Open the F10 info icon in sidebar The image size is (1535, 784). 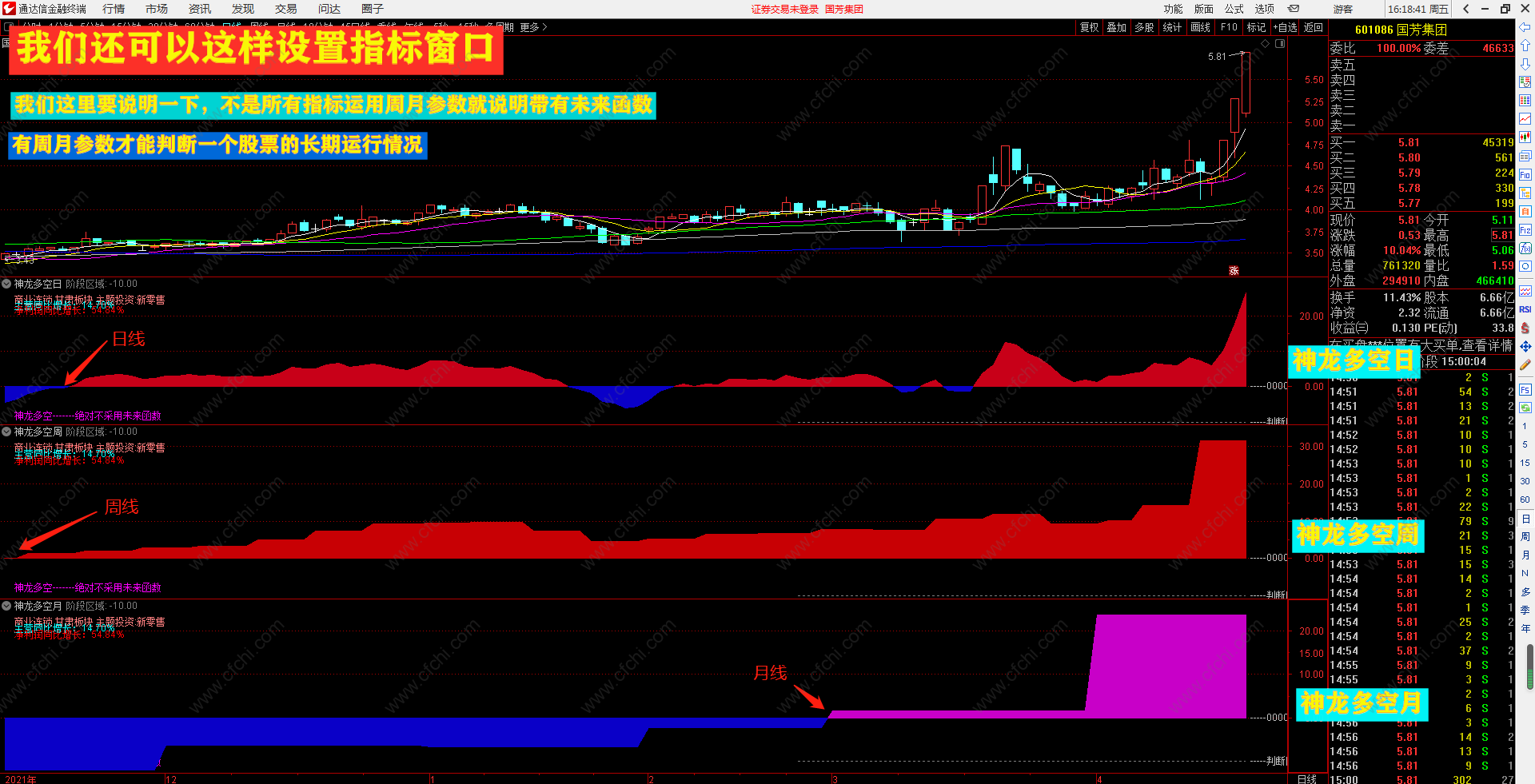pos(1525,174)
